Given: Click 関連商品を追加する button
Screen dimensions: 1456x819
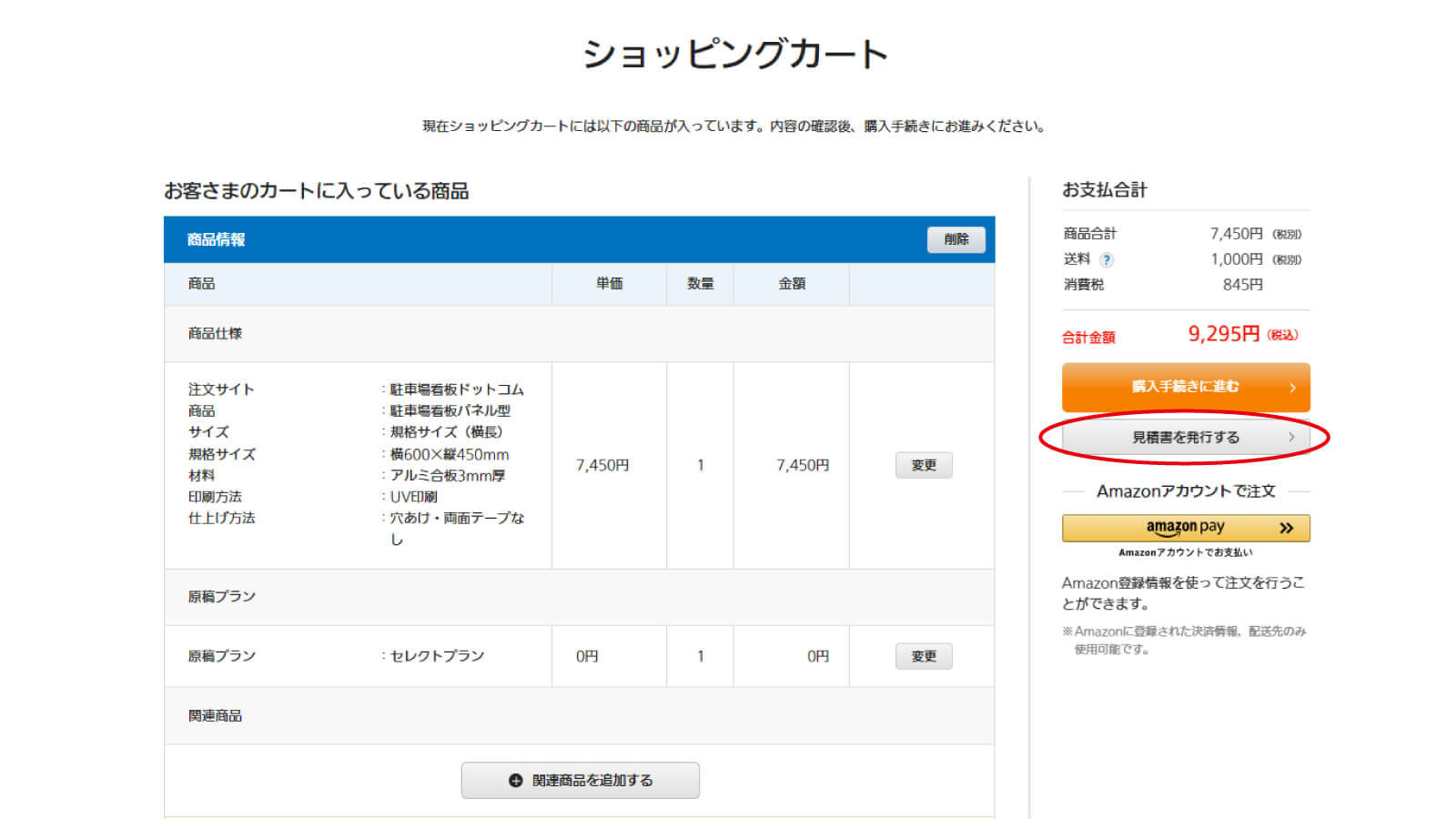Looking at the screenshot, I should [x=581, y=780].
